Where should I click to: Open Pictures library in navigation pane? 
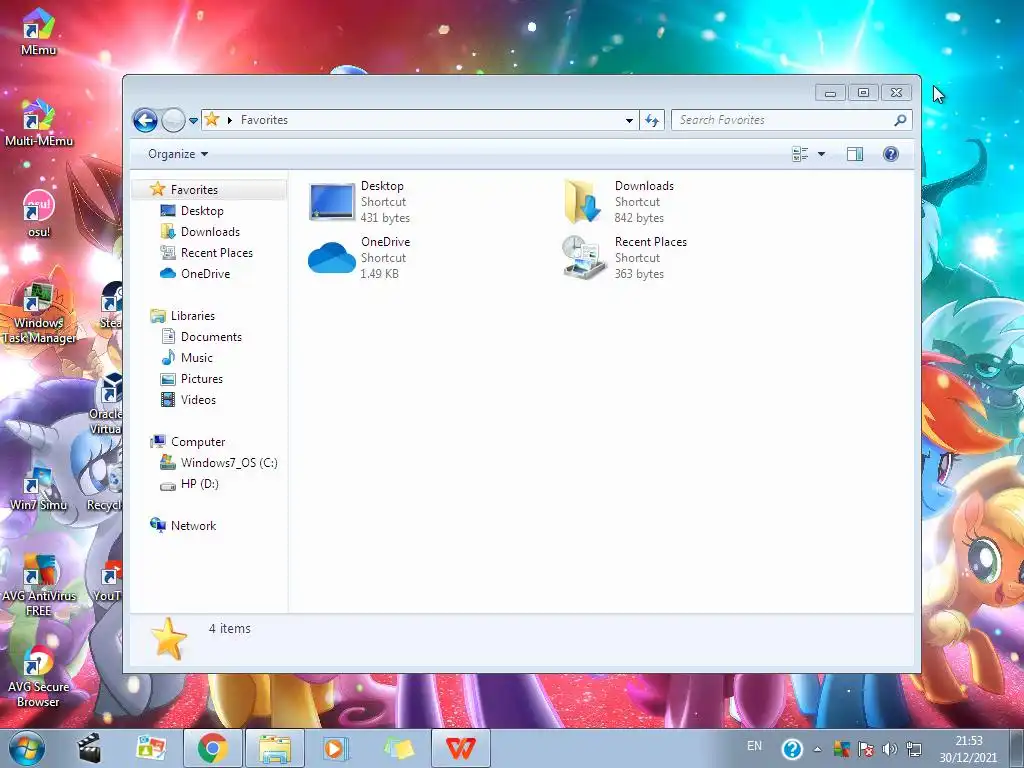point(202,379)
